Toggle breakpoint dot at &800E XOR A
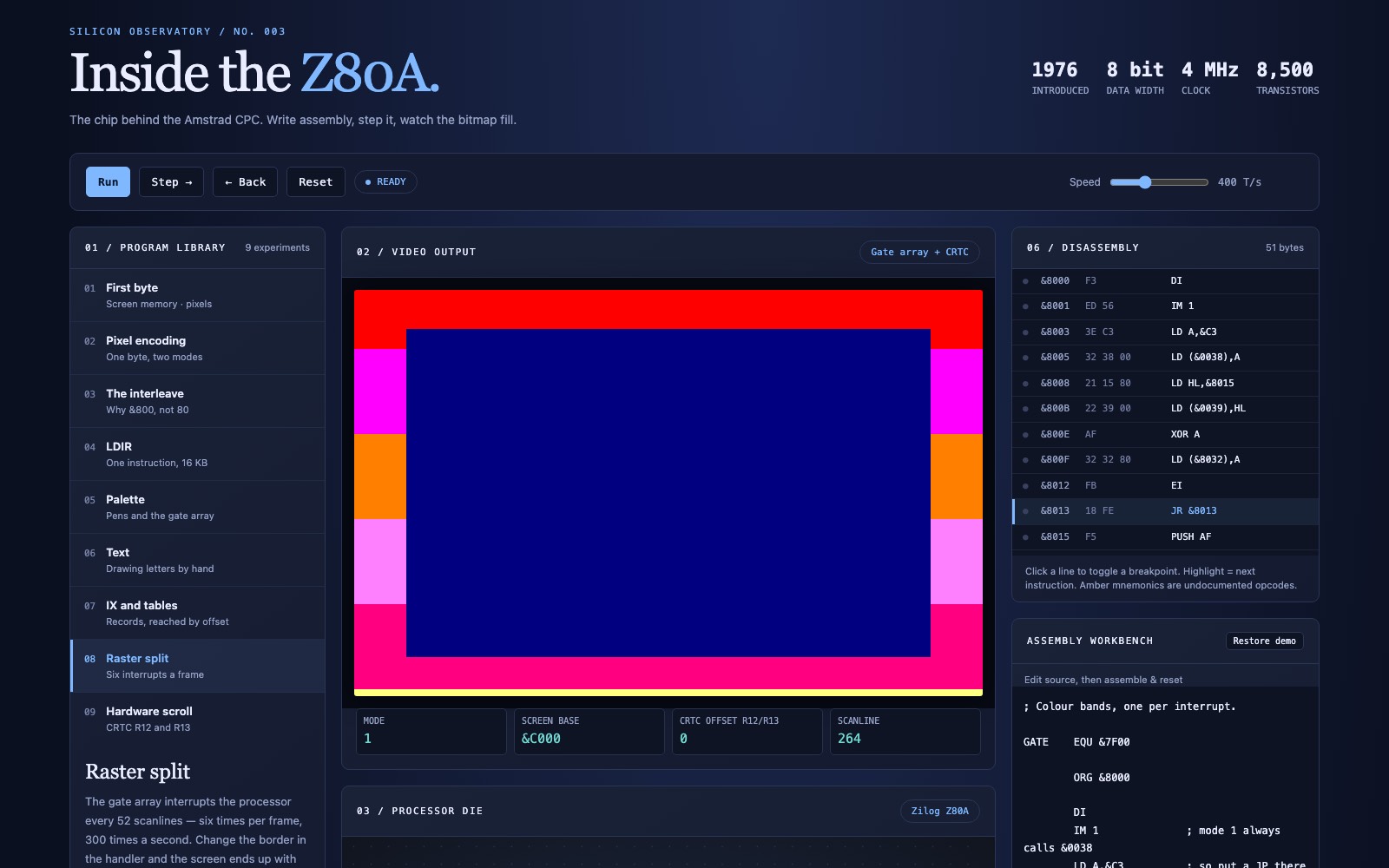The image size is (1389, 868). (1025, 435)
